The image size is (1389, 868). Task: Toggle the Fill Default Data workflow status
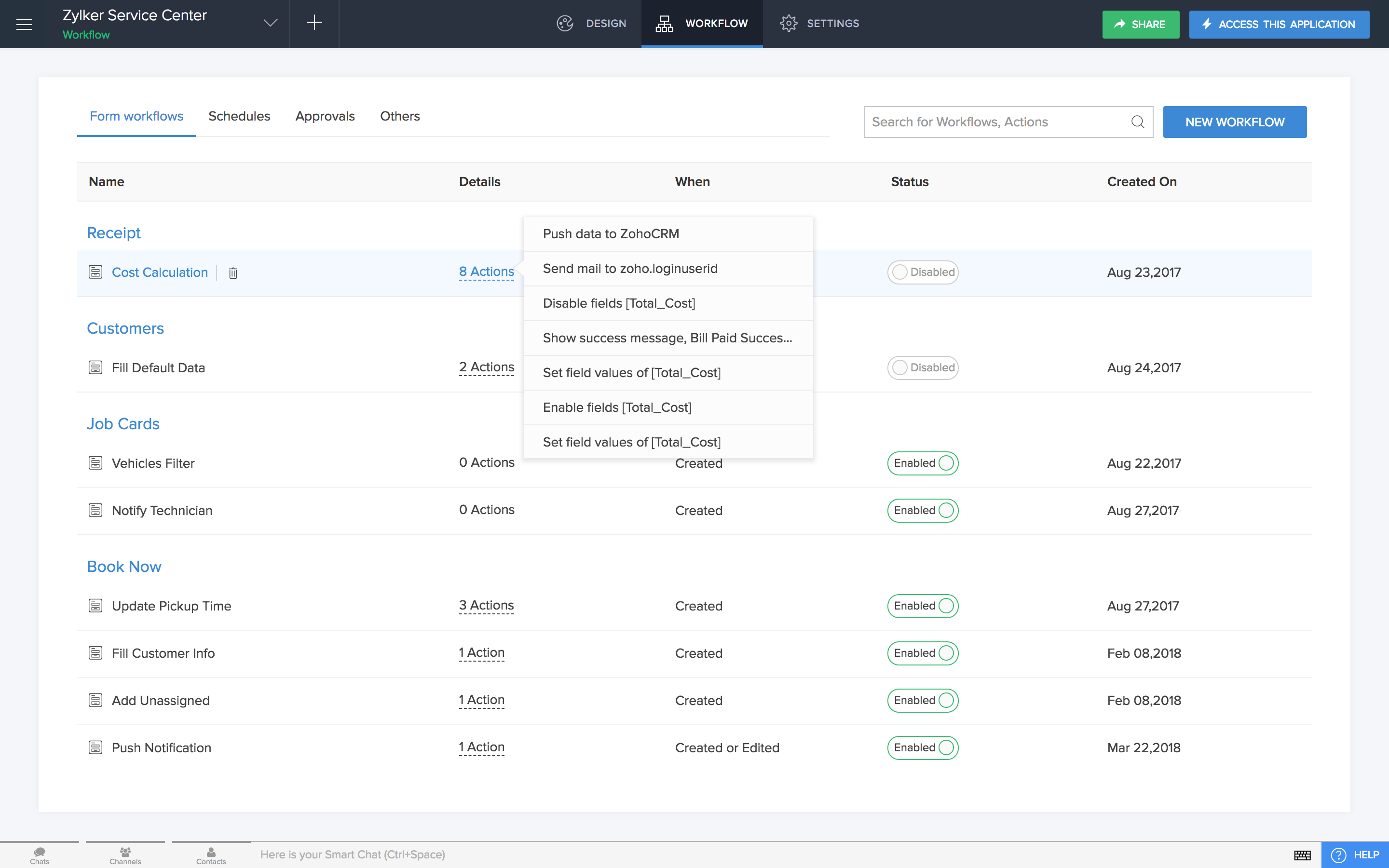click(x=922, y=367)
